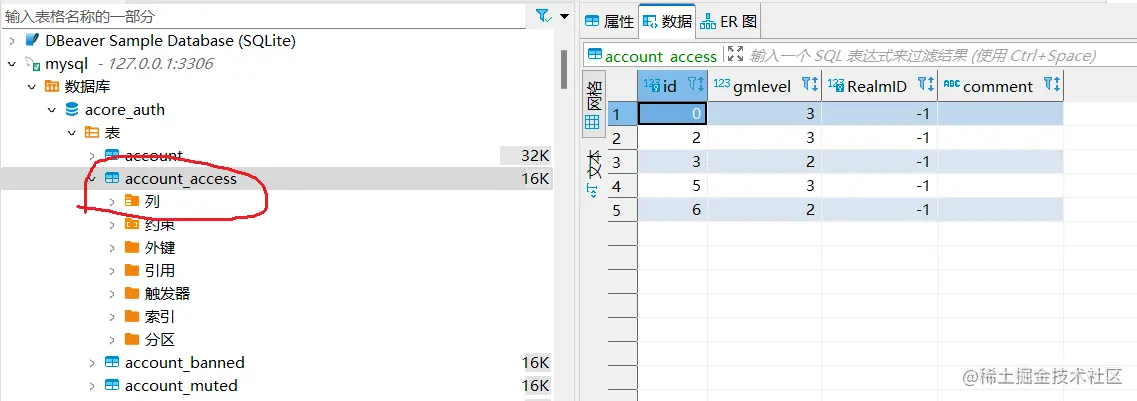Expand the account_banned table node

click(x=91, y=363)
